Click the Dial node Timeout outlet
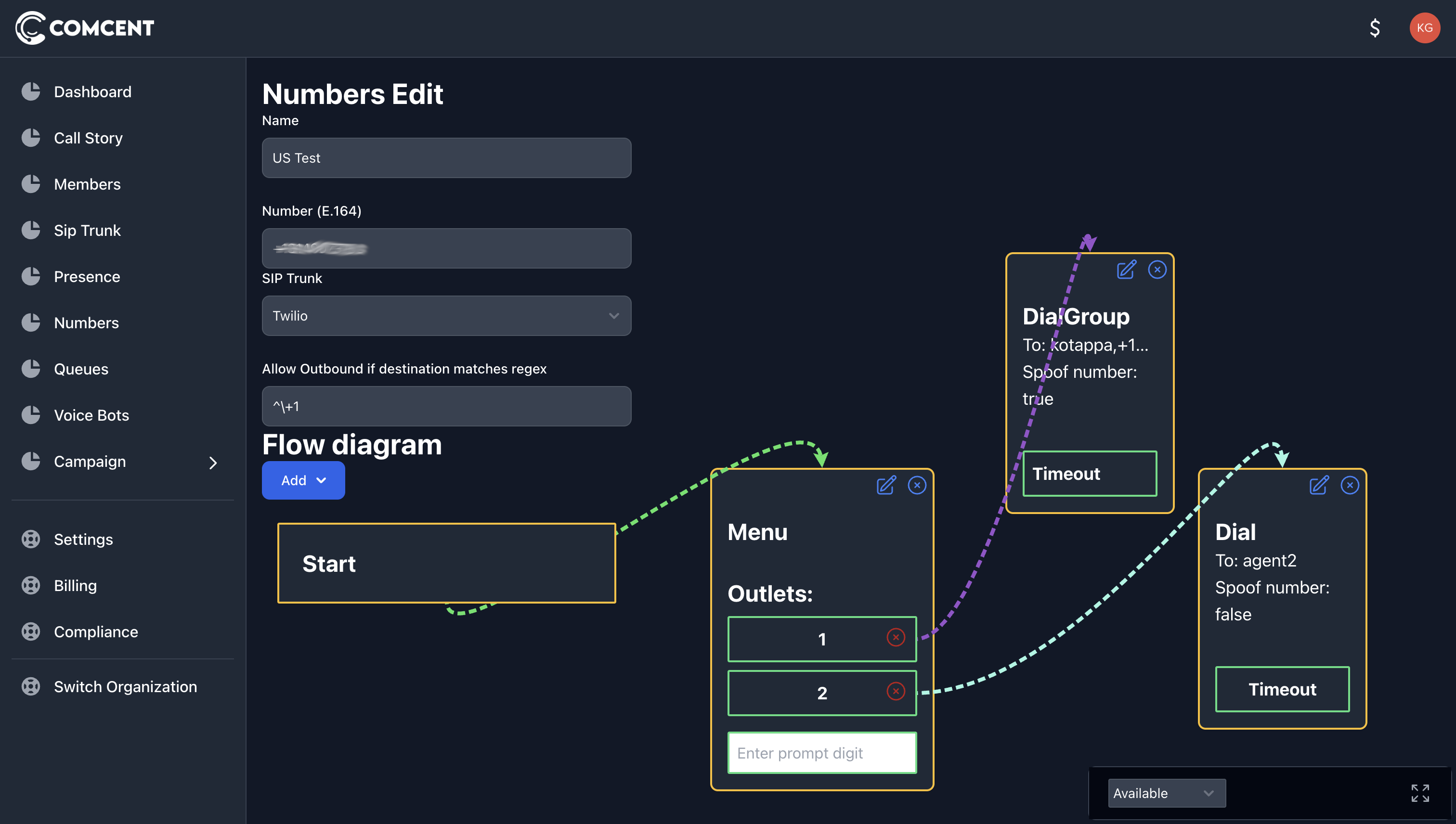The height and width of the screenshot is (824, 1456). click(1282, 689)
